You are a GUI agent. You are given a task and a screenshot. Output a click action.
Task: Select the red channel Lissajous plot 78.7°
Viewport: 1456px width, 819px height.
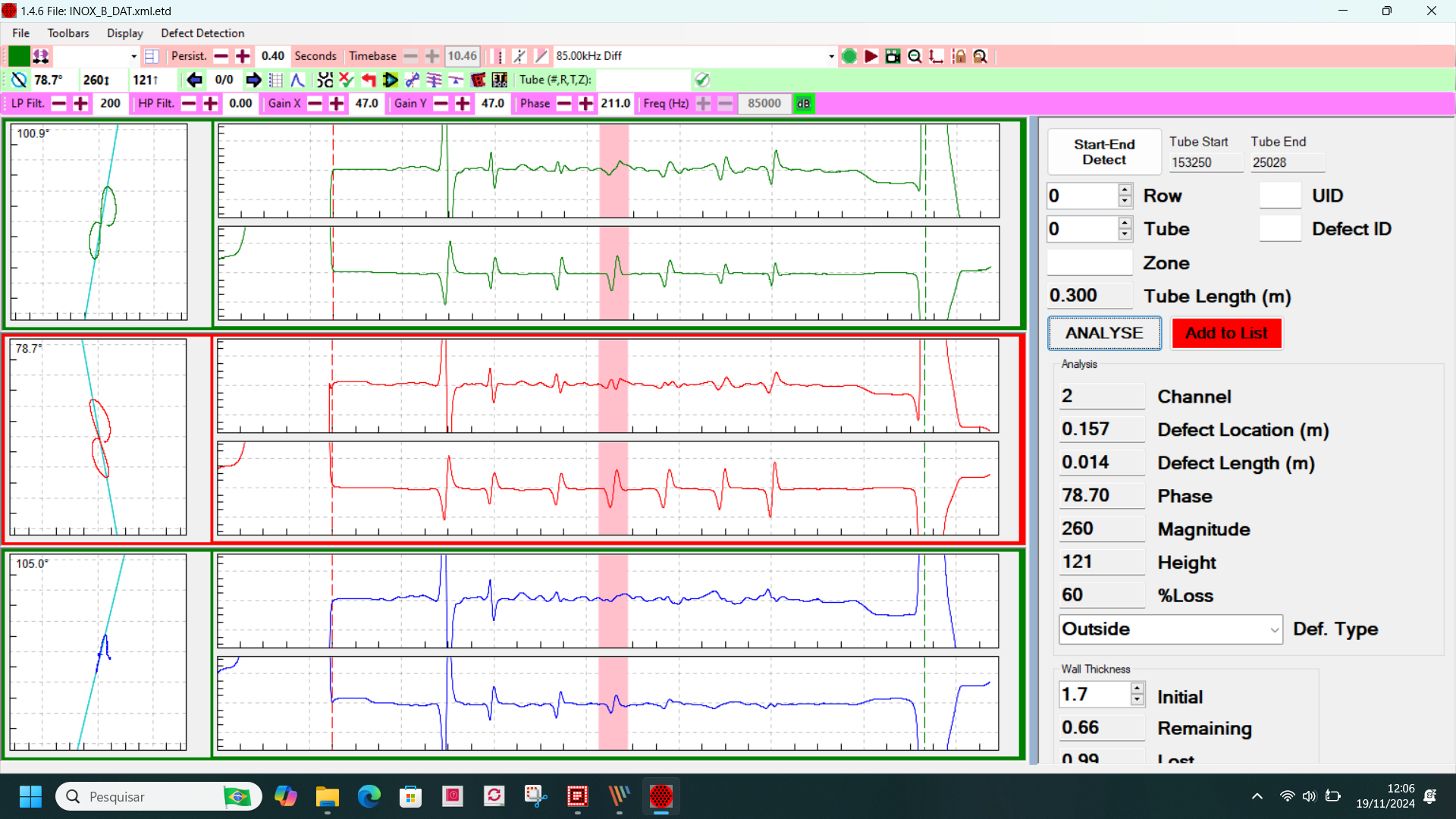pyautogui.click(x=99, y=438)
